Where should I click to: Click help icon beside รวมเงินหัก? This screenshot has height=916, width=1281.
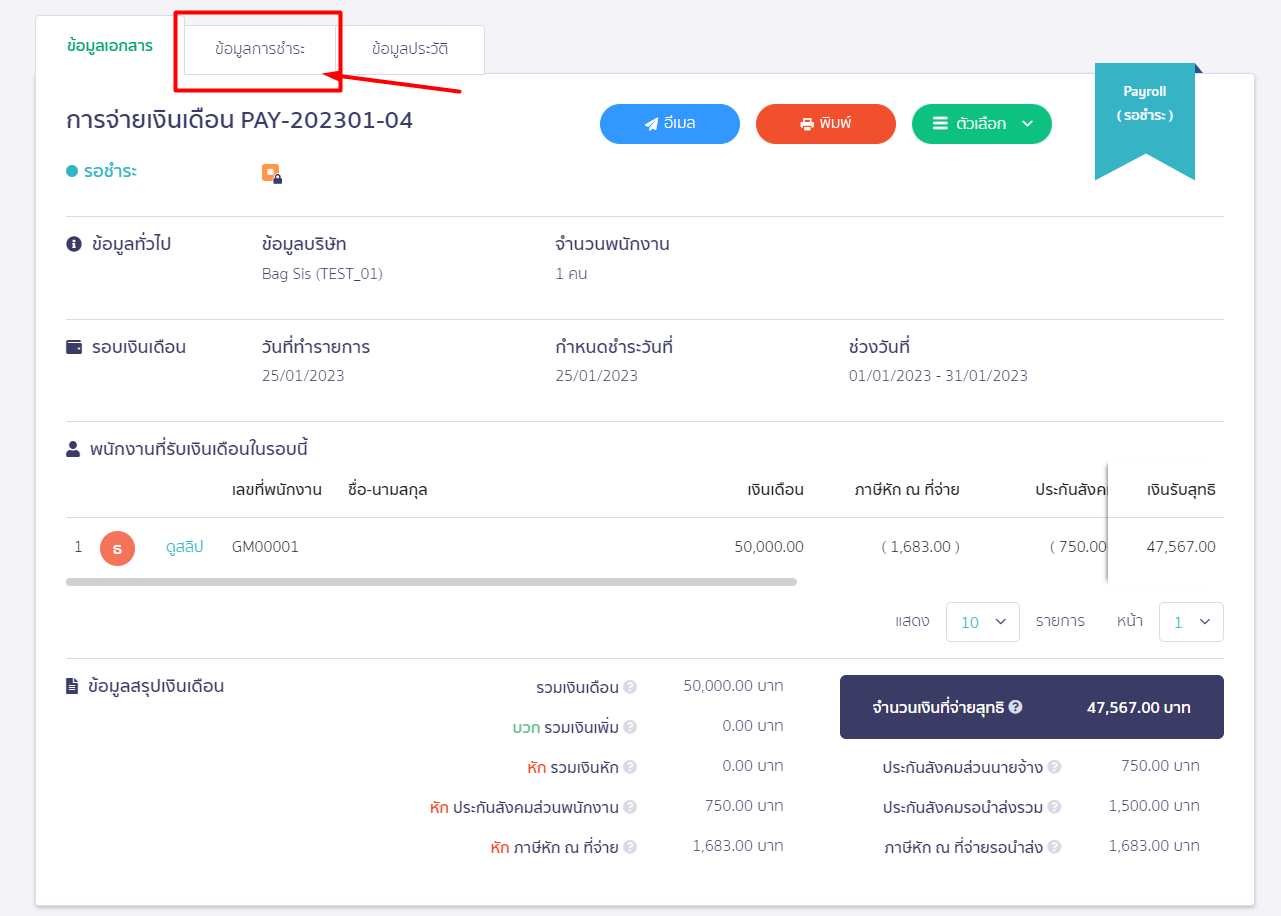point(630,767)
